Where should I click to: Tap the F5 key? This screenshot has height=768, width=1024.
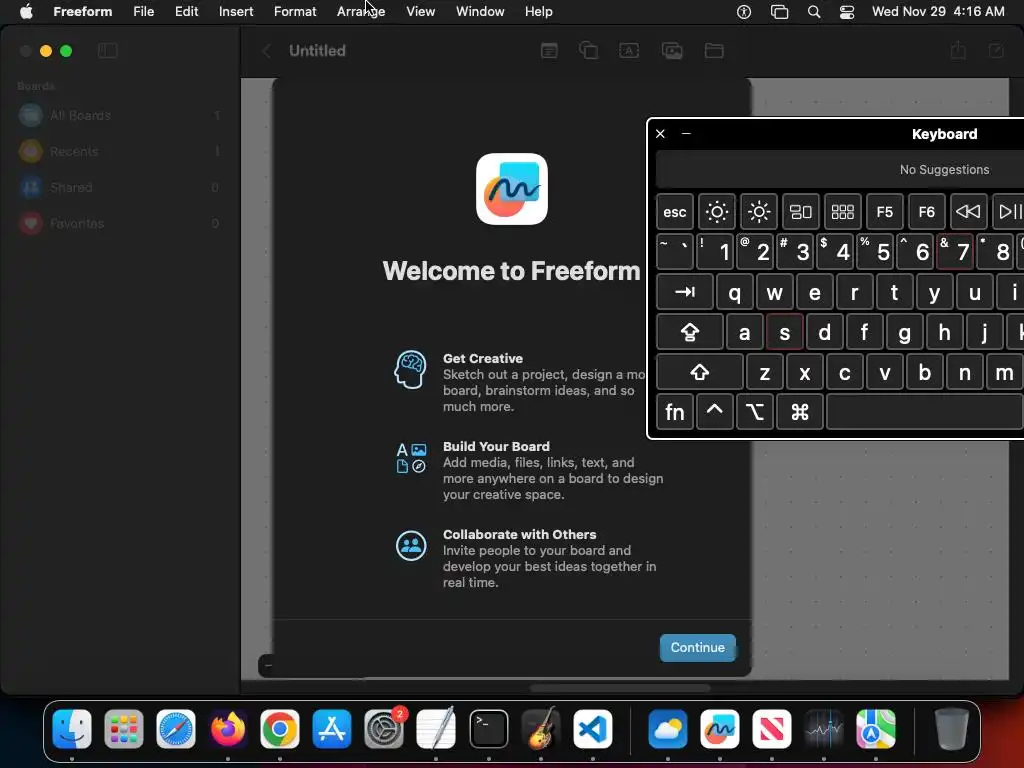coord(884,212)
